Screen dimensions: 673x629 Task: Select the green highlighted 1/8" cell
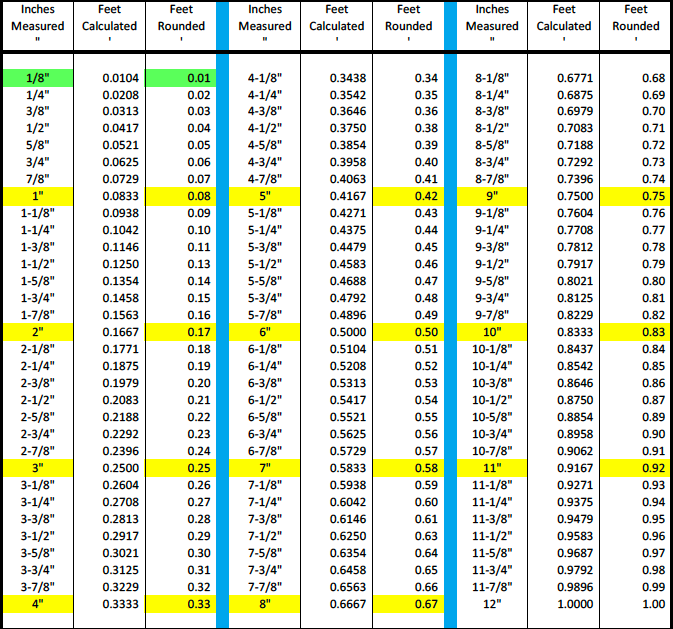tap(38, 78)
